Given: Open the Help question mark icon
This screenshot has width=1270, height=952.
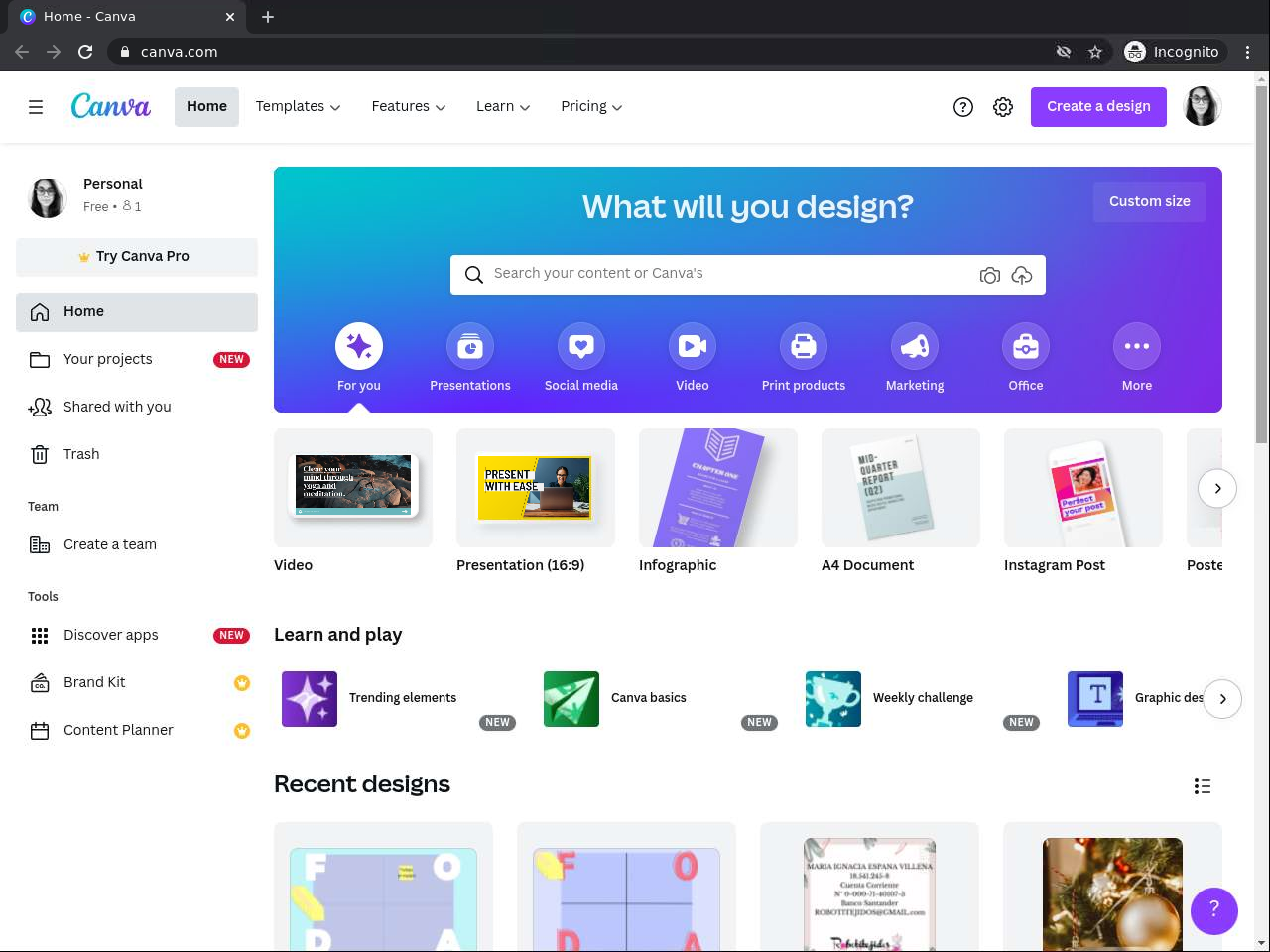Looking at the screenshot, I should coord(963,107).
